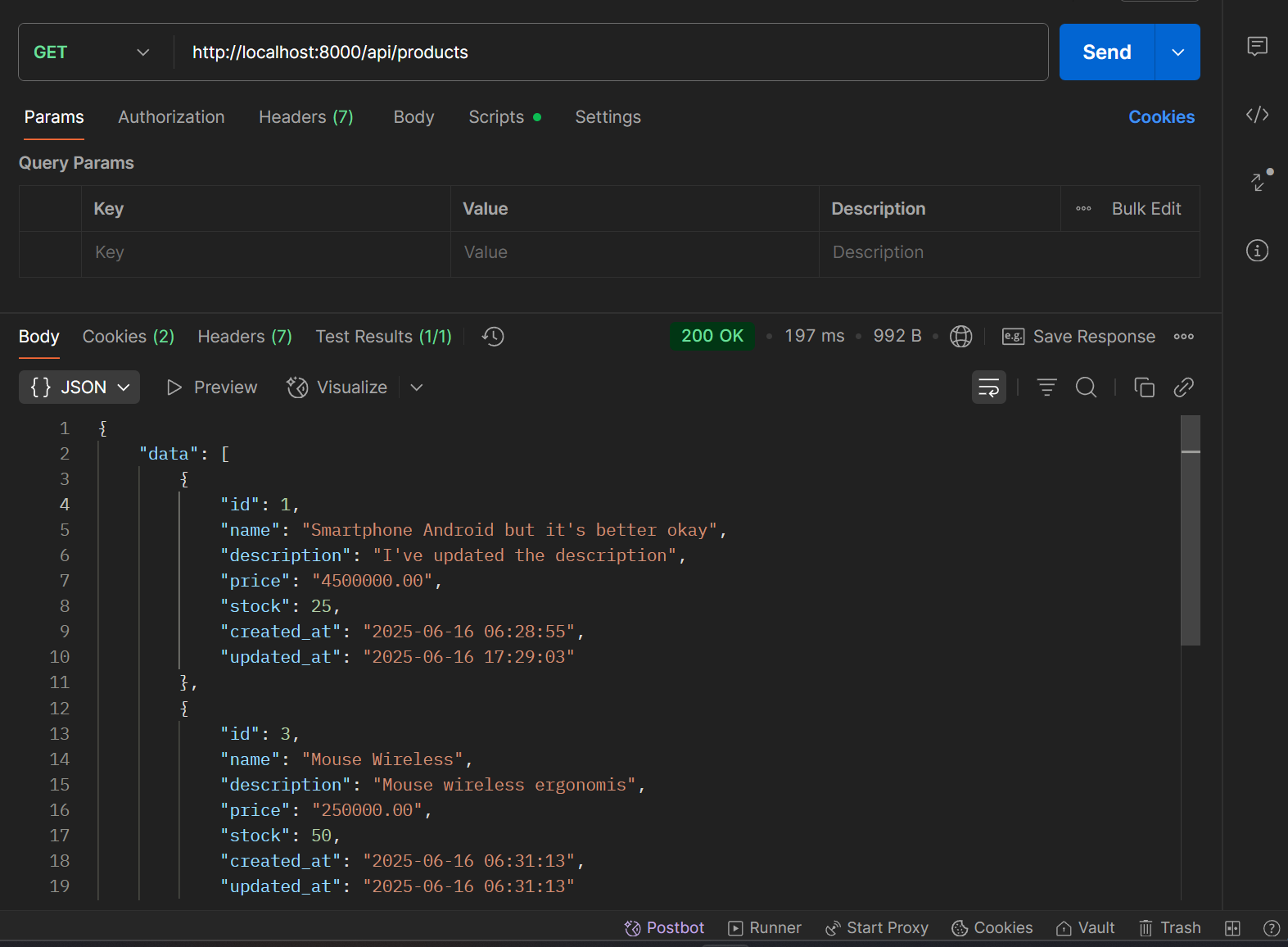This screenshot has height=947, width=1288.
Task: Search within the response body
Action: [x=1086, y=387]
